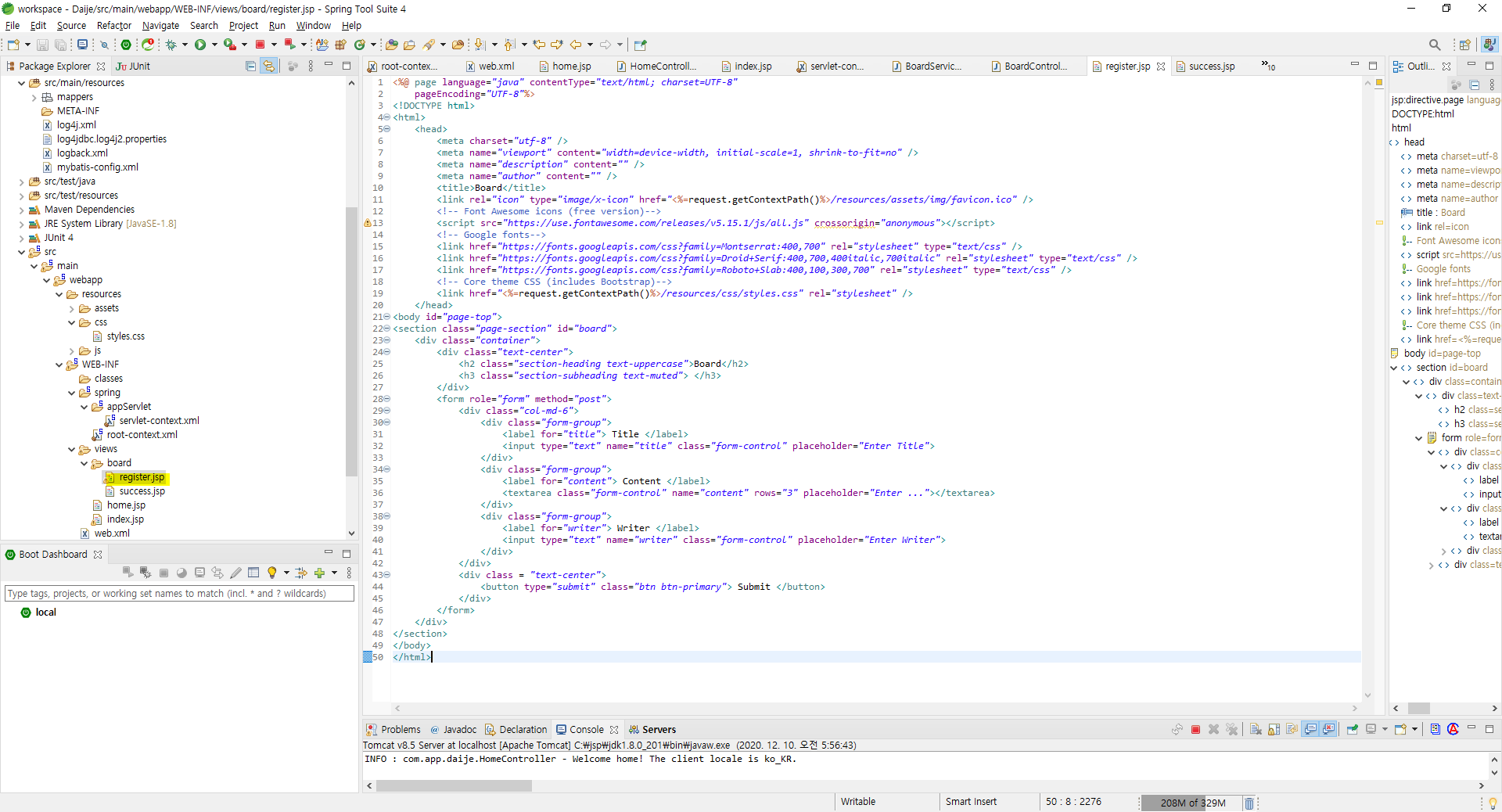Collapse the src/main/resources folder

(x=21, y=83)
